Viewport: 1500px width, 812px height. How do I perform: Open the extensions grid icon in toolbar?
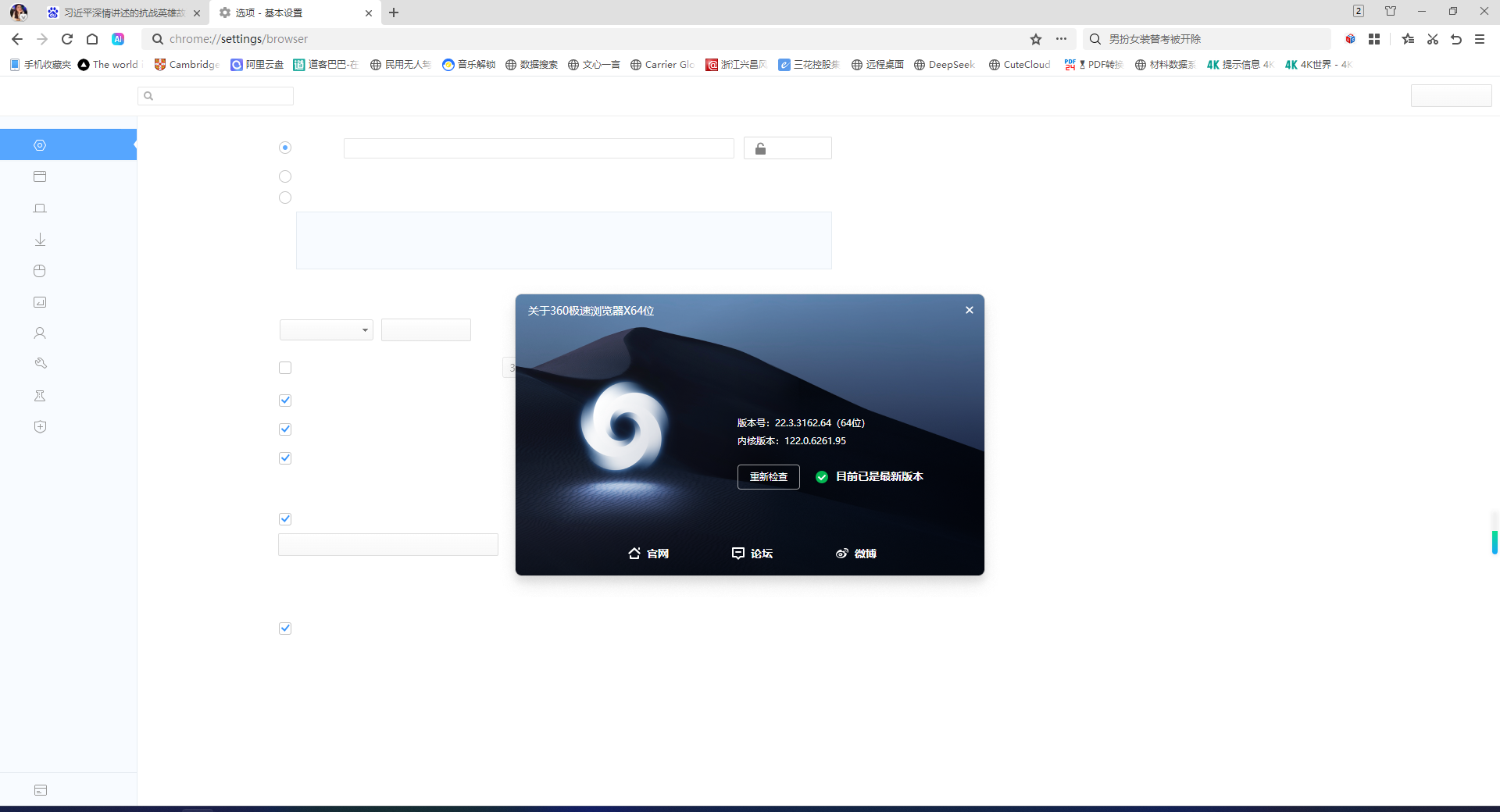point(1374,39)
